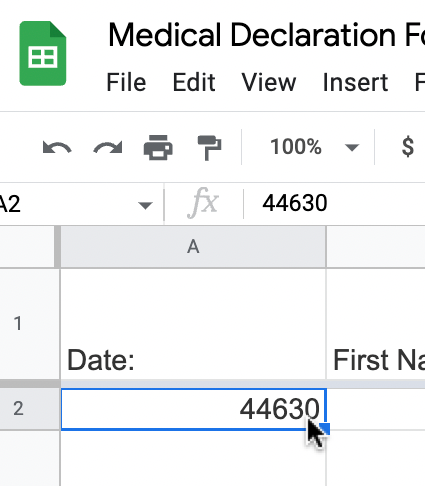Apply currency format with dollar icon
Screen dimensions: 425x486
click(408, 147)
